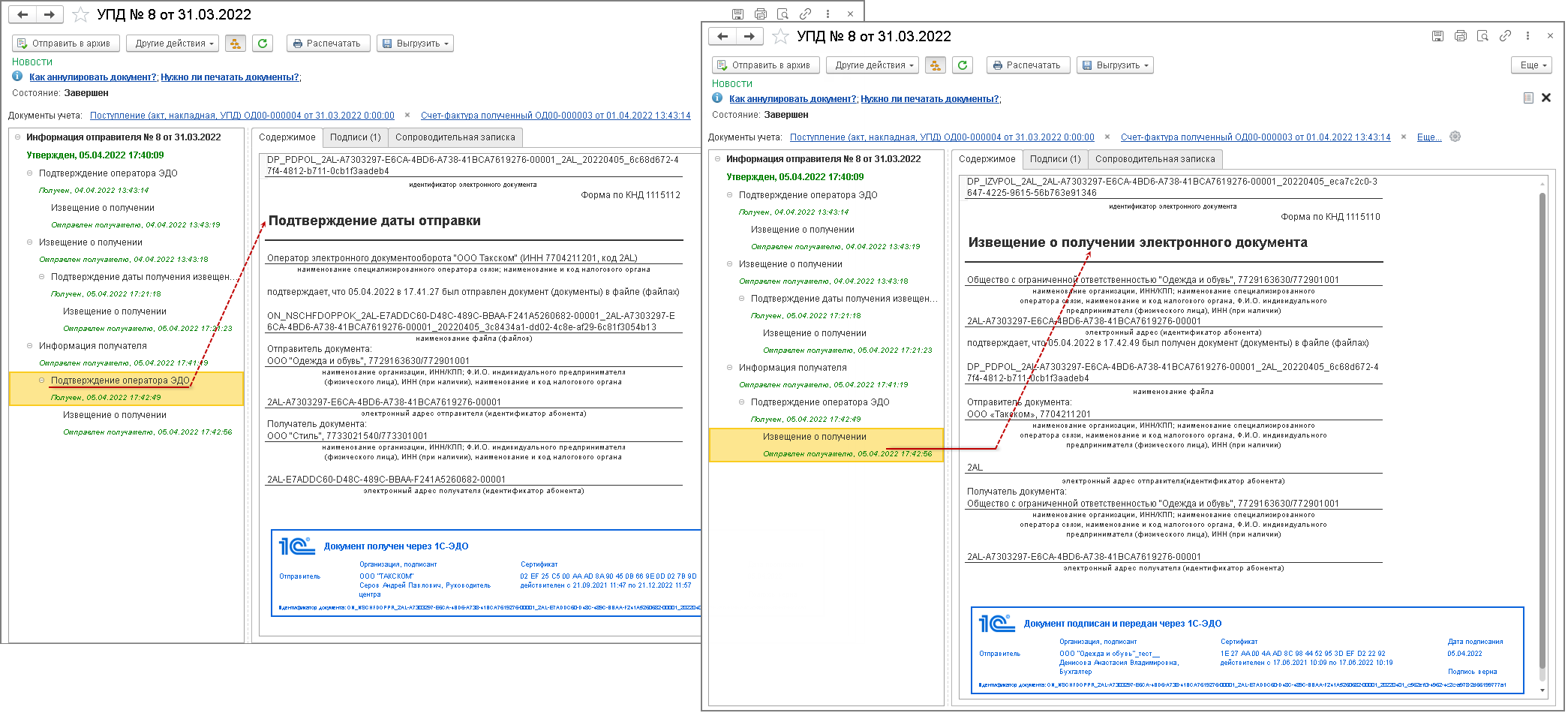Refresh document in front window
The image size is (1568, 719).
(x=963, y=65)
